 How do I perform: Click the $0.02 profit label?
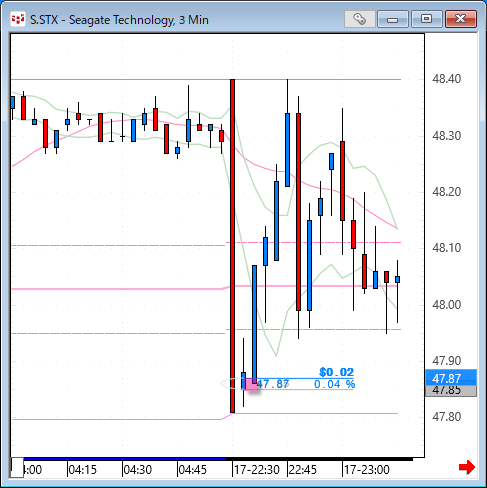pos(336,372)
